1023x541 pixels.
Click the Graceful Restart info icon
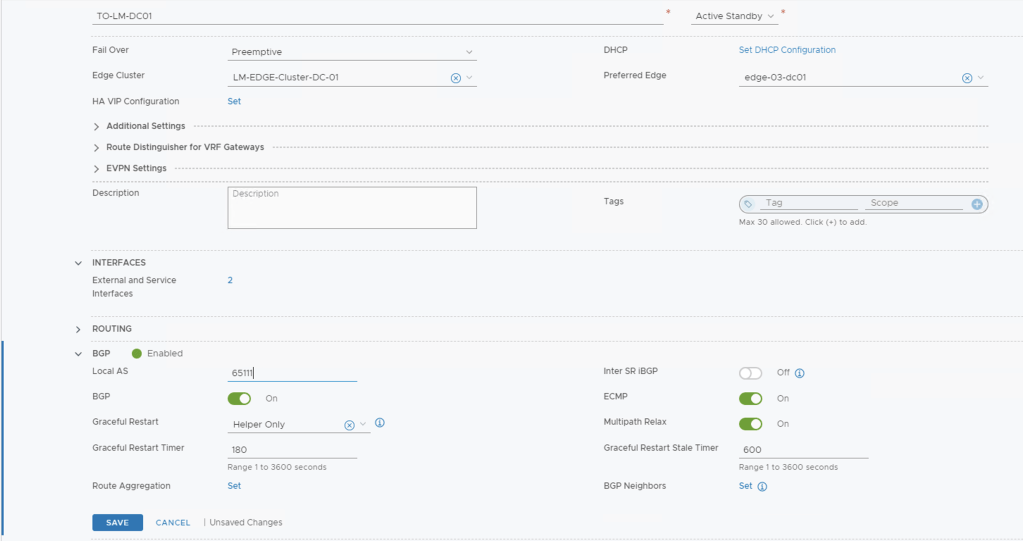380,423
